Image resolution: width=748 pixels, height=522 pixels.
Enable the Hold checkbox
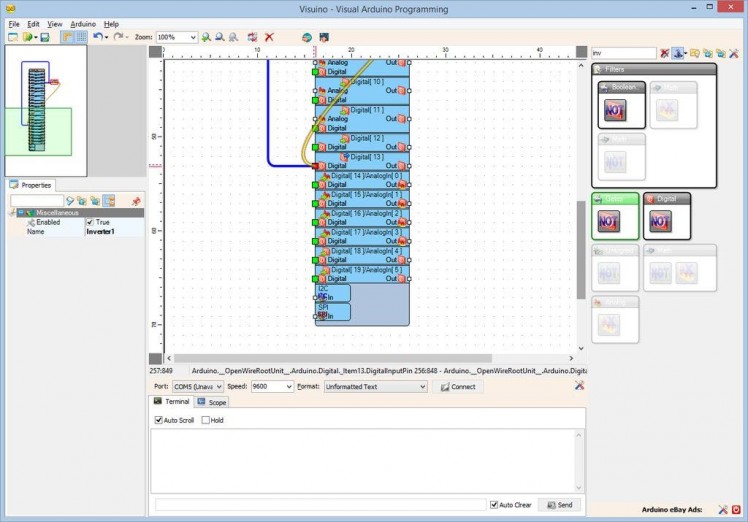tap(206, 420)
